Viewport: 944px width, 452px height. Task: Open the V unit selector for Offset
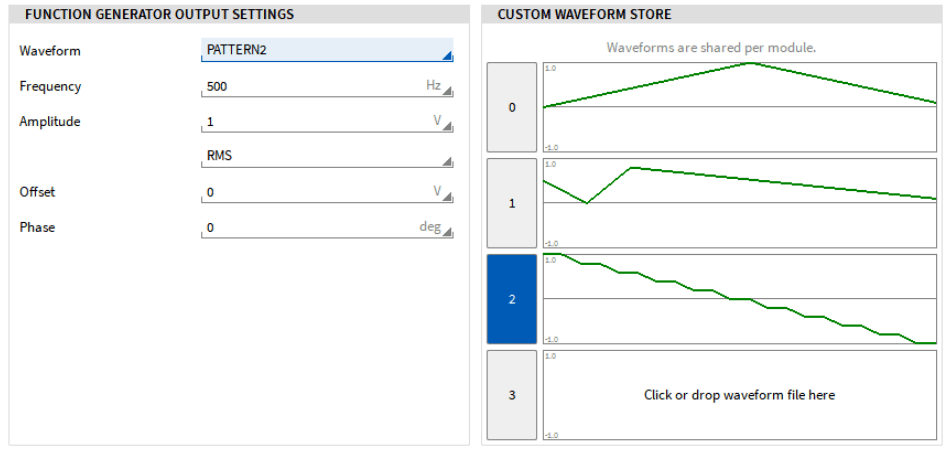(x=442, y=192)
